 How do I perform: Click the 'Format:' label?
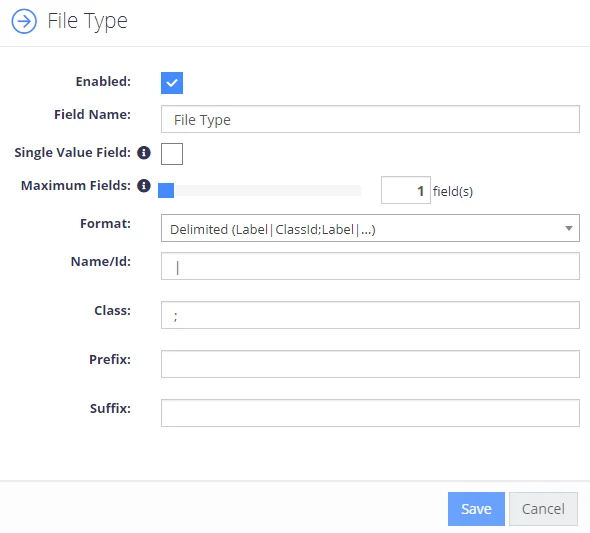[x=105, y=224]
